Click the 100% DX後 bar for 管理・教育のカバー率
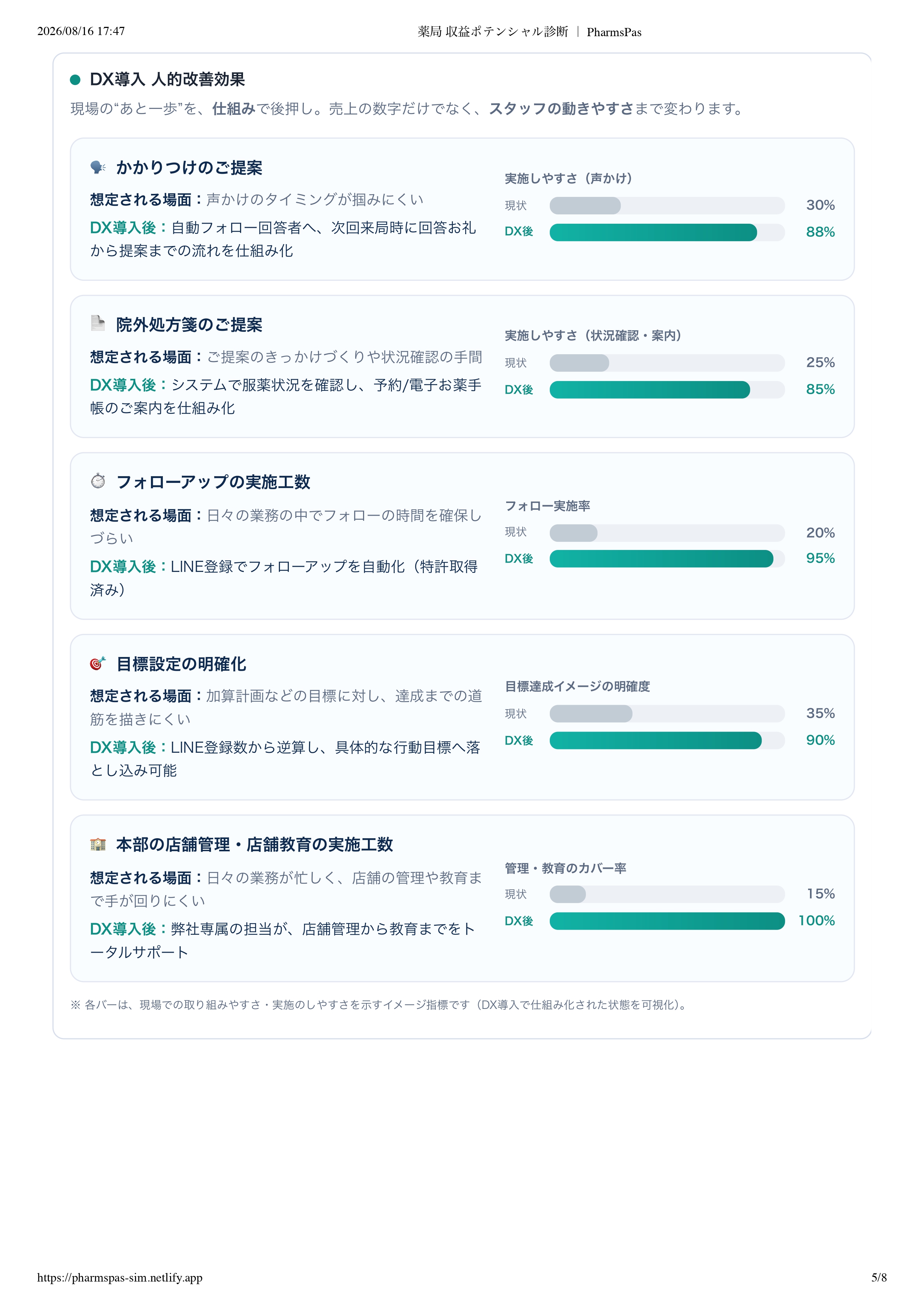 pyautogui.click(x=667, y=921)
